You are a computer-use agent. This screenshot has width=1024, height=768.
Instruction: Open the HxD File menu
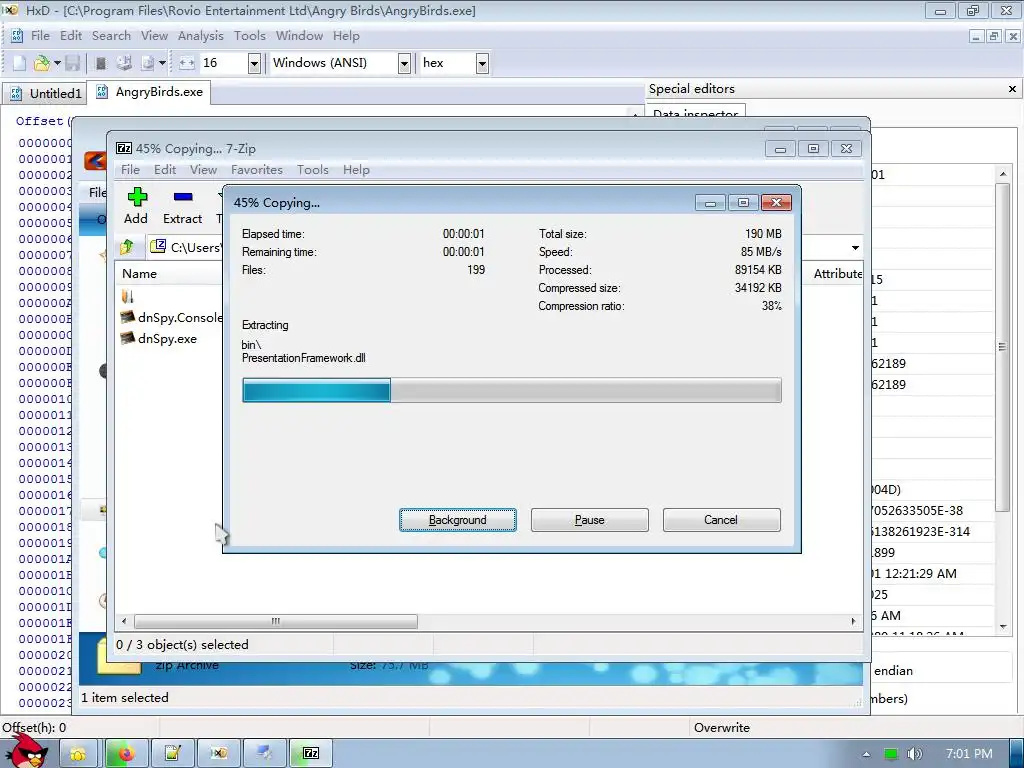(x=40, y=36)
